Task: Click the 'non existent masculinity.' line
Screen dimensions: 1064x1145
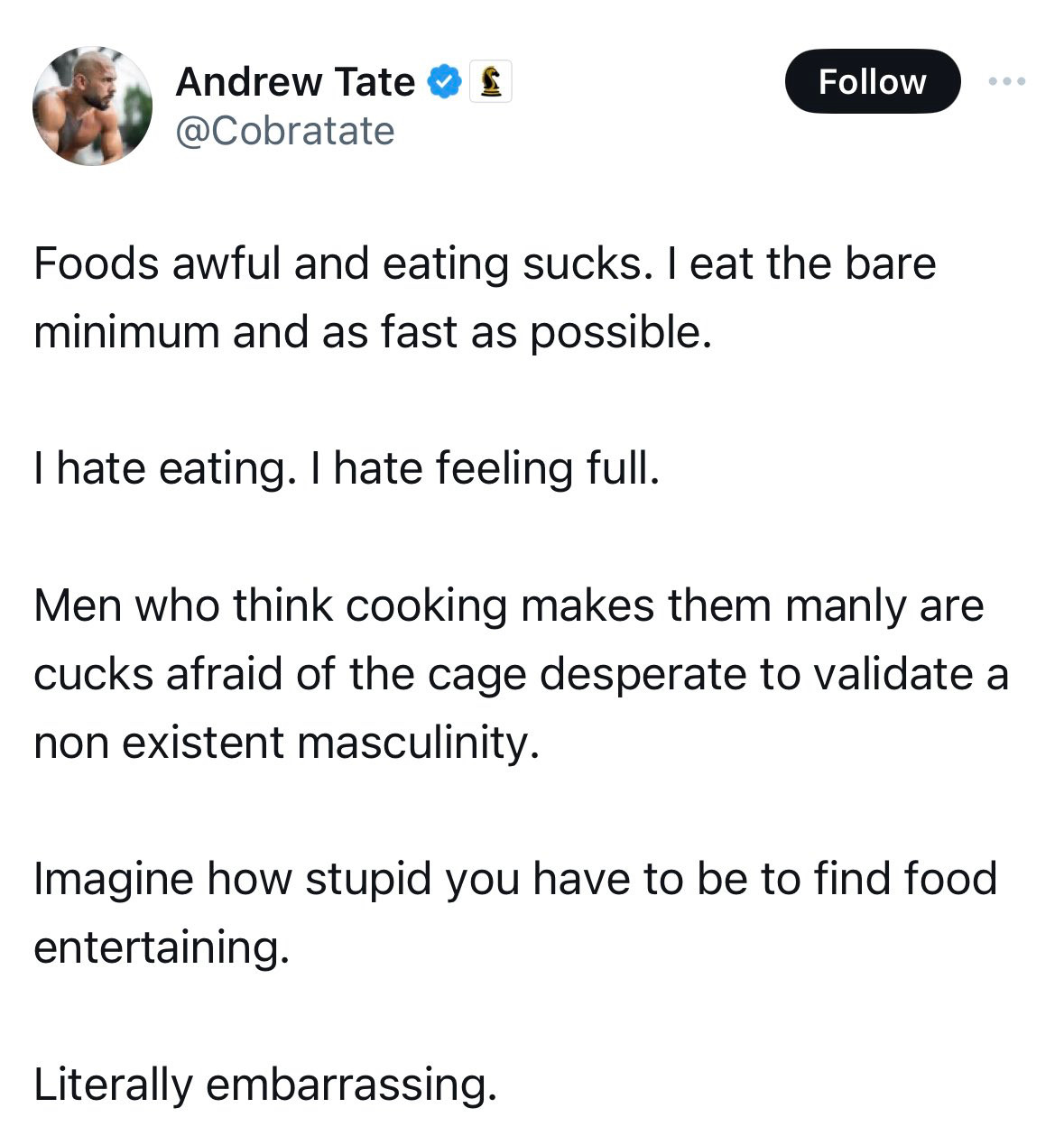Action: point(286,743)
